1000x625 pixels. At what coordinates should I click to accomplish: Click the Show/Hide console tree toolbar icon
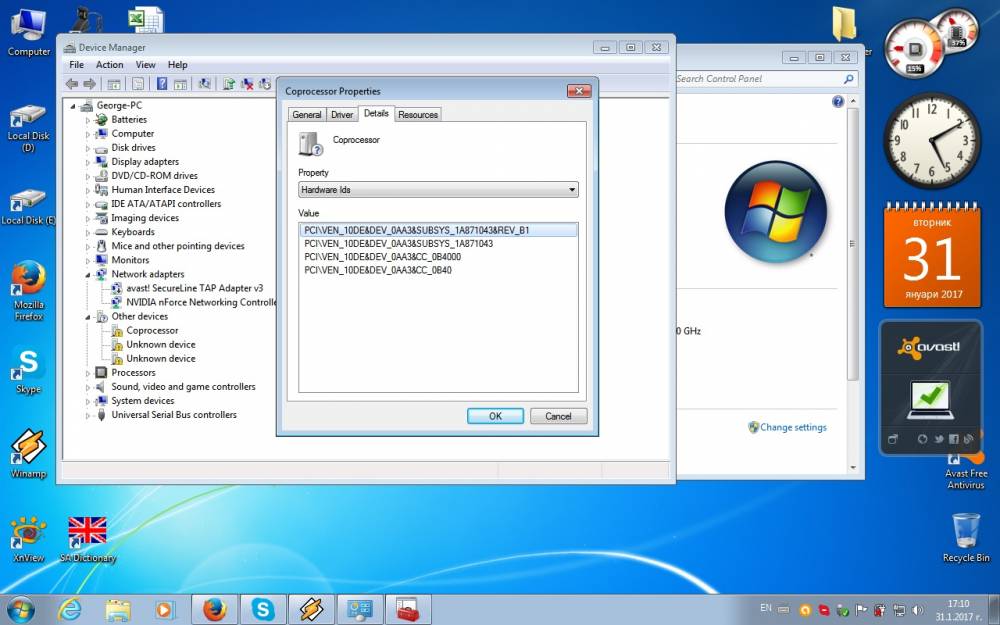pyautogui.click(x=114, y=84)
